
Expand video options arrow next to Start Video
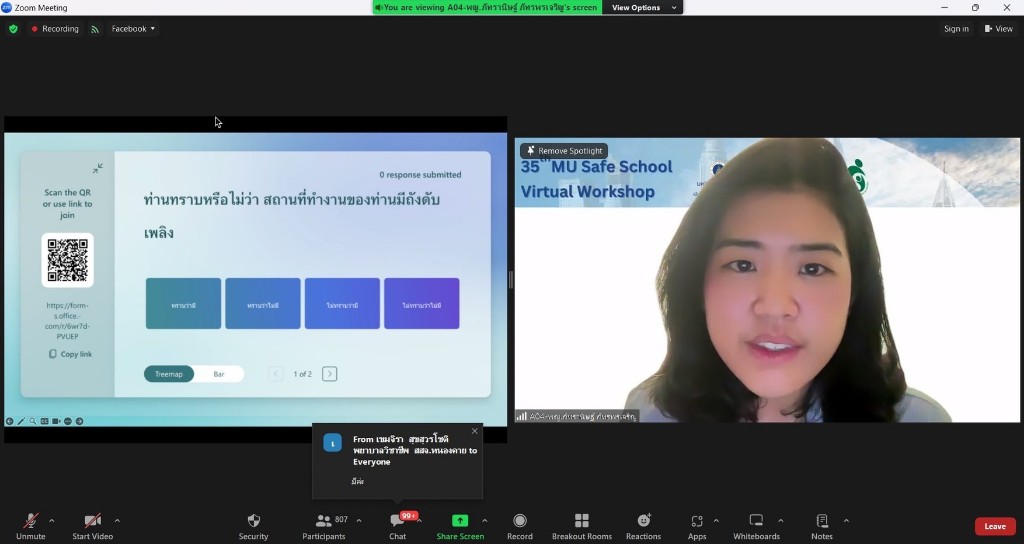point(117,520)
